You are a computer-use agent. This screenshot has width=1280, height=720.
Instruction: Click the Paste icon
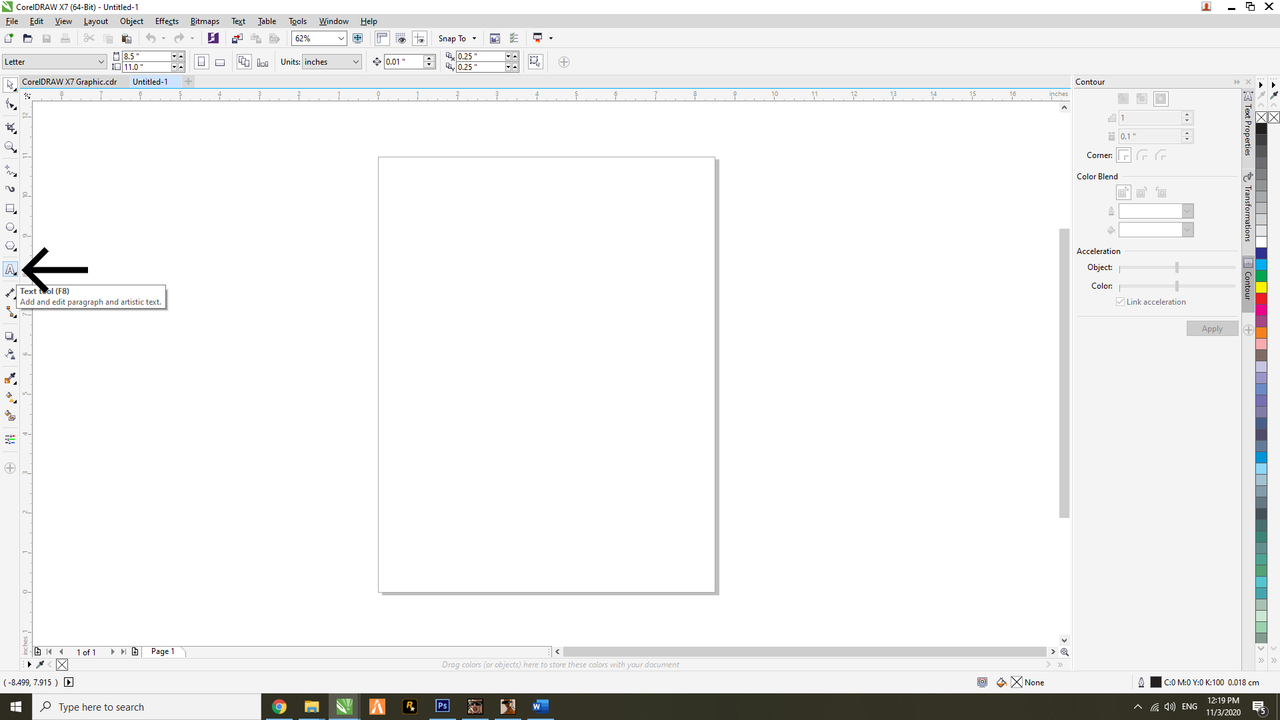[127, 38]
